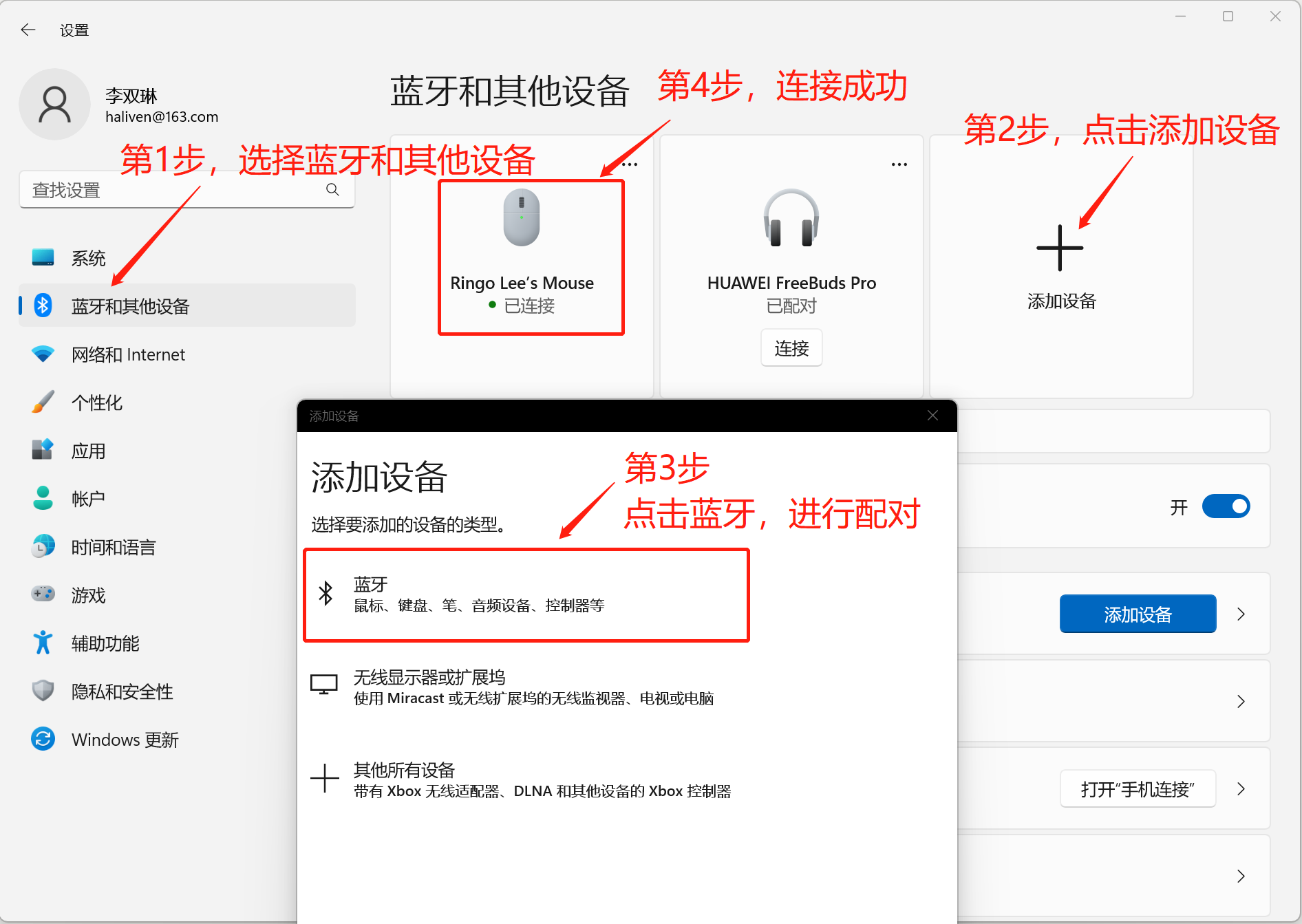Toggle the Bluetooth switch off
This screenshot has width=1302, height=924.
coord(1226,507)
